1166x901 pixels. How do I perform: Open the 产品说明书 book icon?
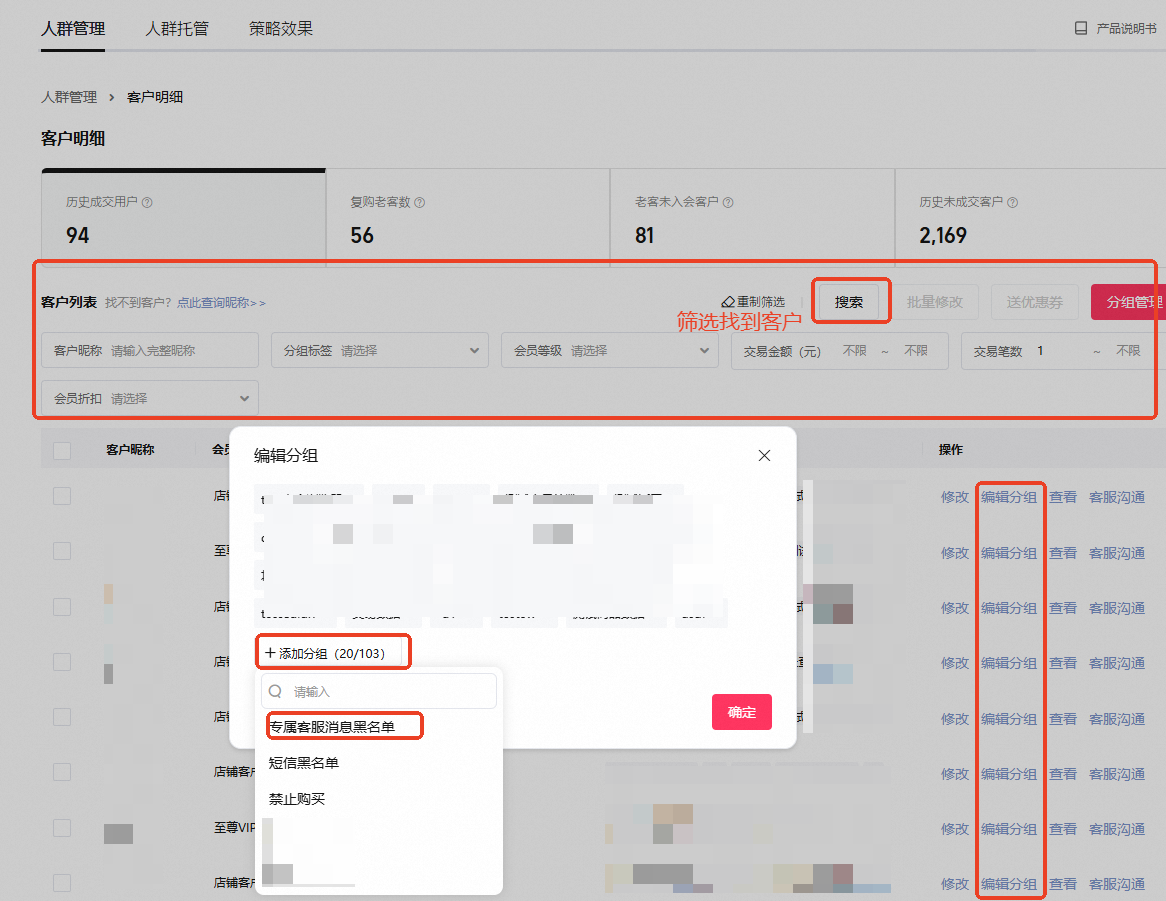coord(1080,28)
